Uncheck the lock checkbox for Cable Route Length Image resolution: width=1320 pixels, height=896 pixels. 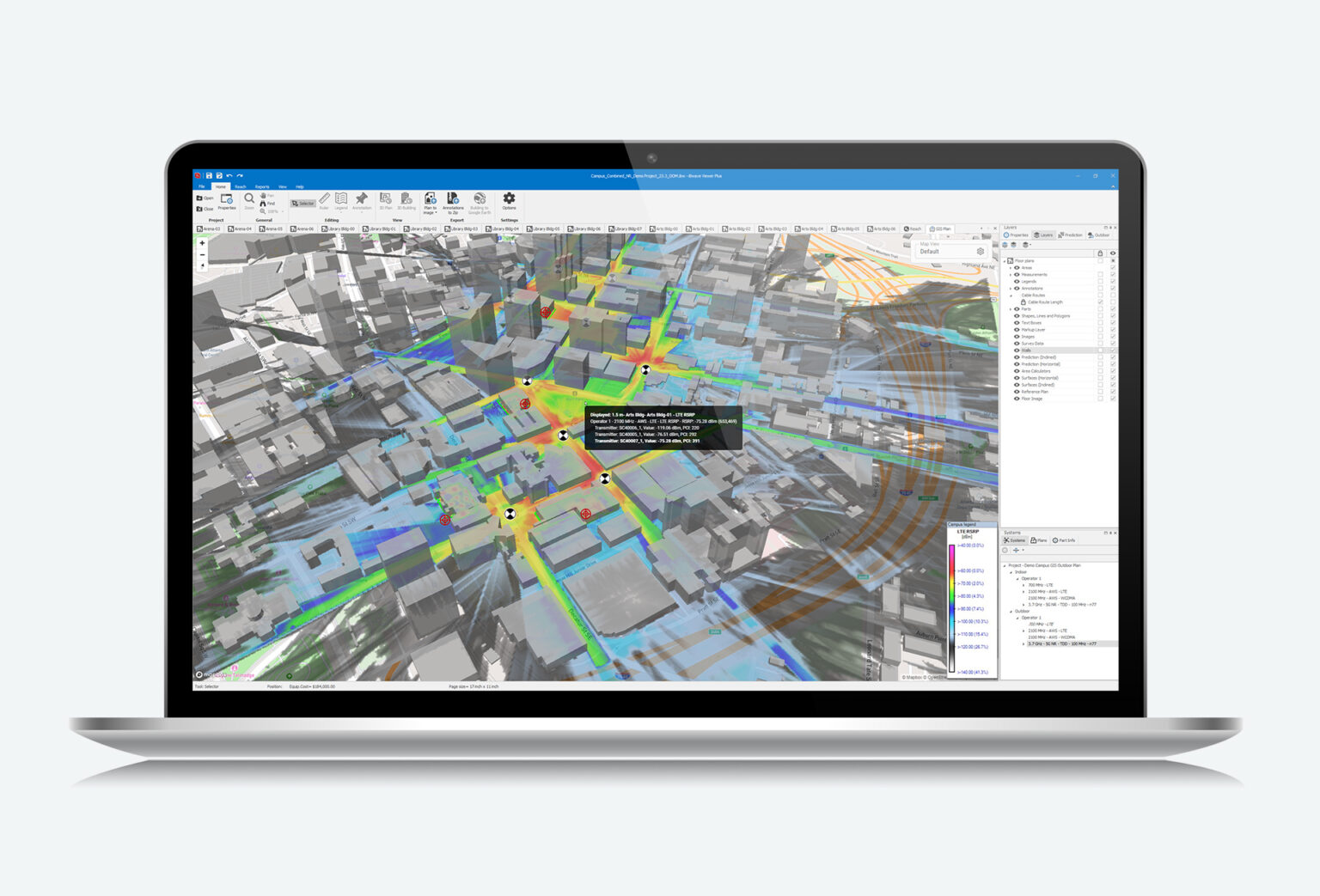[1100, 302]
